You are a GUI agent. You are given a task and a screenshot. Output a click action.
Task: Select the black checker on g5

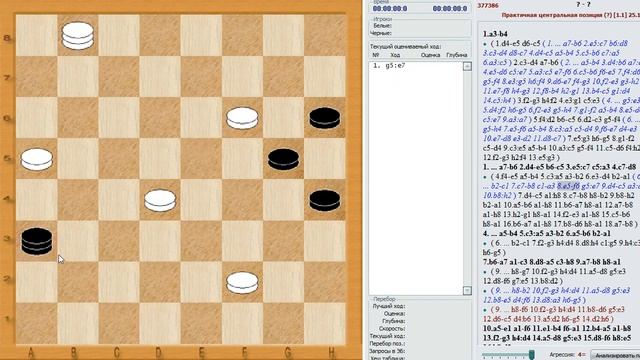pyautogui.click(x=284, y=159)
